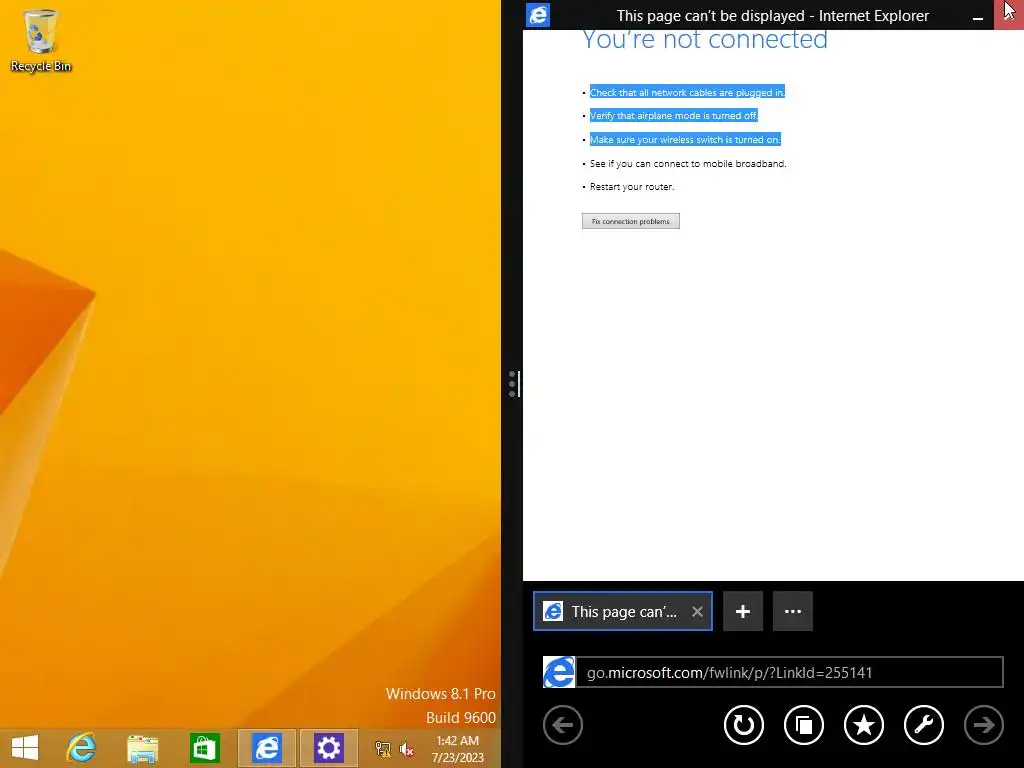Image resolution: width=1024 pixels, height=768 pixels.
Task: Click 'Make sure your wireless switch is turned on.'
Action: pyautogui.click(x=685, y=139)
